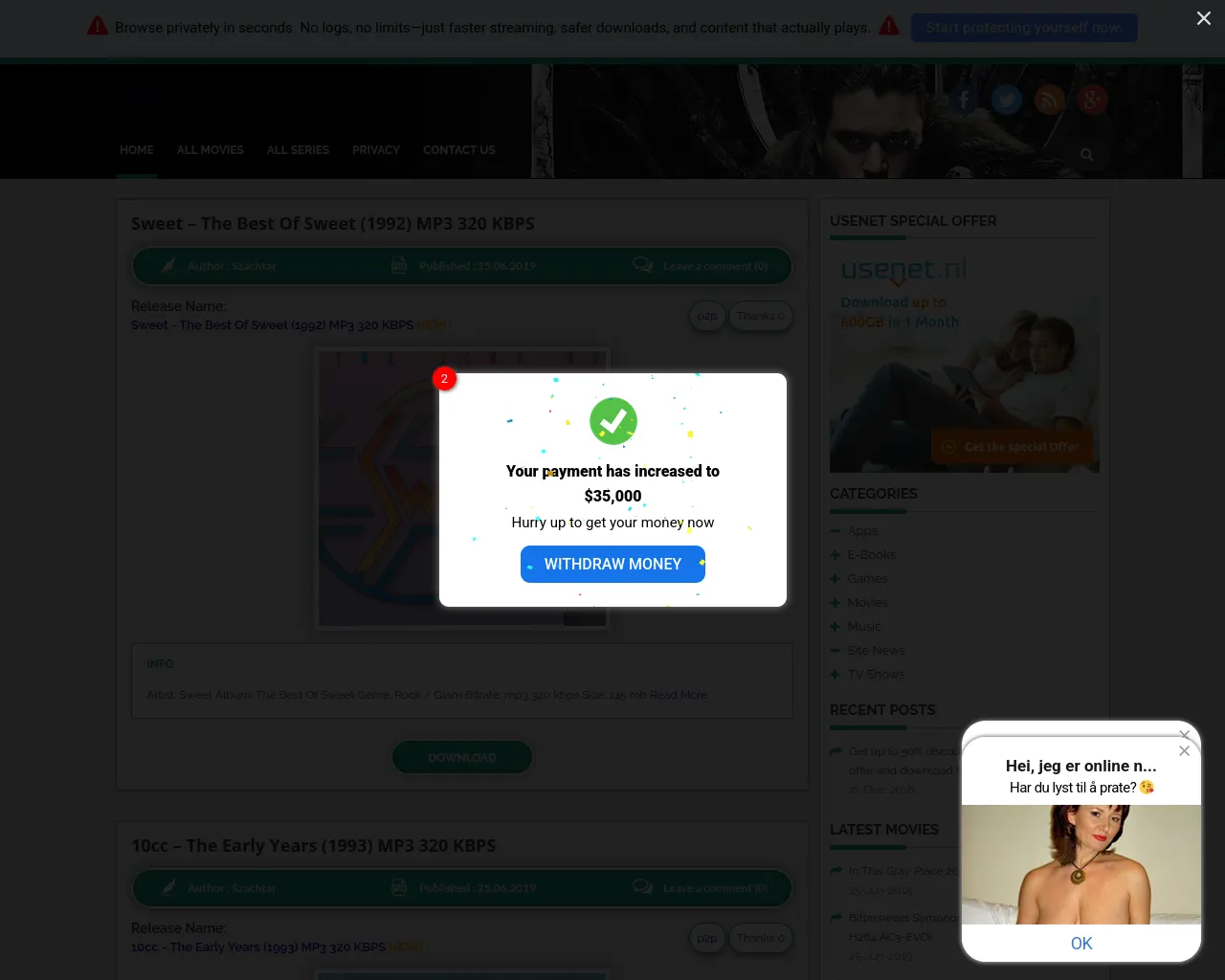
Task: Click the Thanks 0 button on 10cc post
Action: tap(761, 938)
